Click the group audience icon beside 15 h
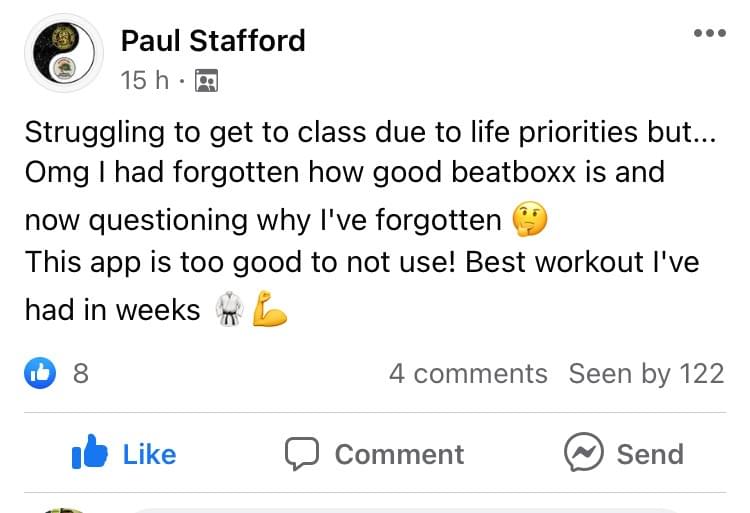750x513 pixels. click(x=207, y=80)
